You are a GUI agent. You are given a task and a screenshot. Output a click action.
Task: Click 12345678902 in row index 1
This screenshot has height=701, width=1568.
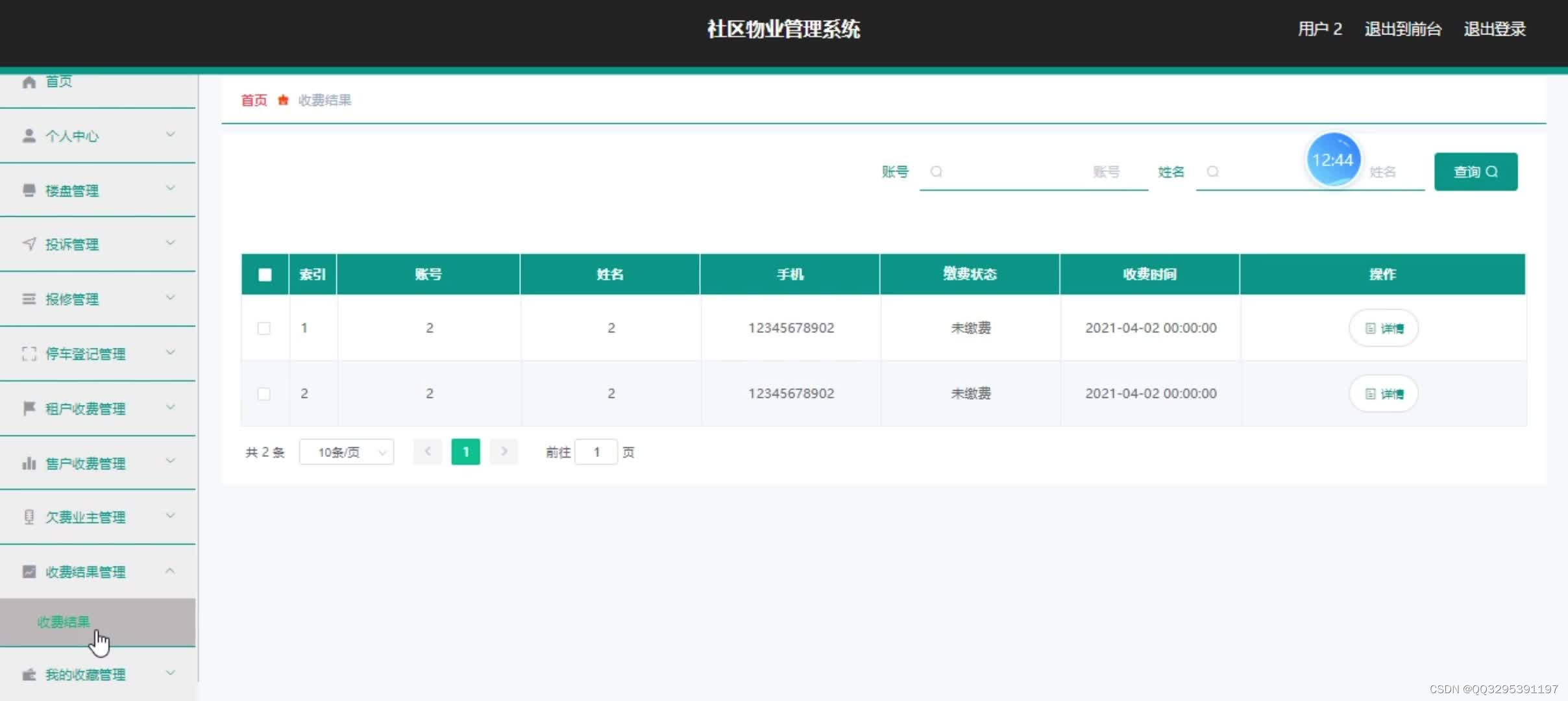click(x=791, y=328)
